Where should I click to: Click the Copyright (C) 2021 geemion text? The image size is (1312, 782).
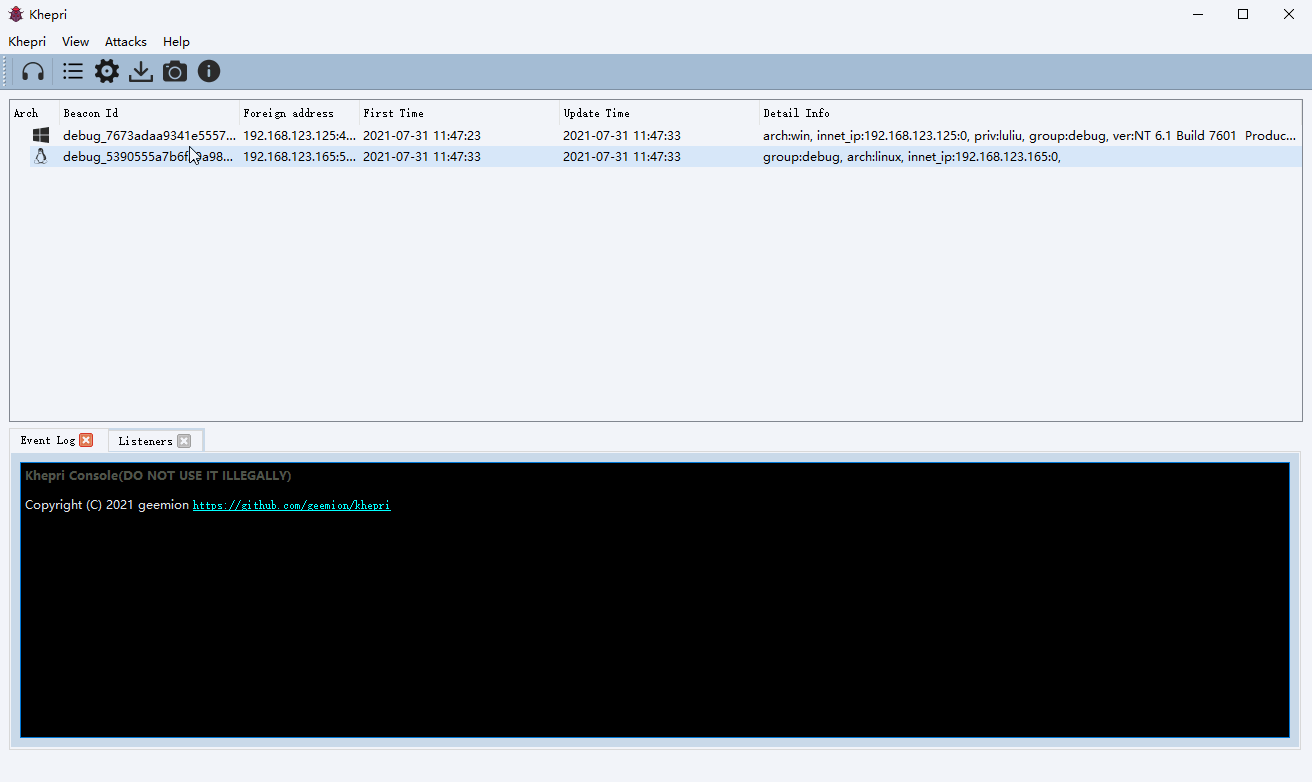(107, 505)
